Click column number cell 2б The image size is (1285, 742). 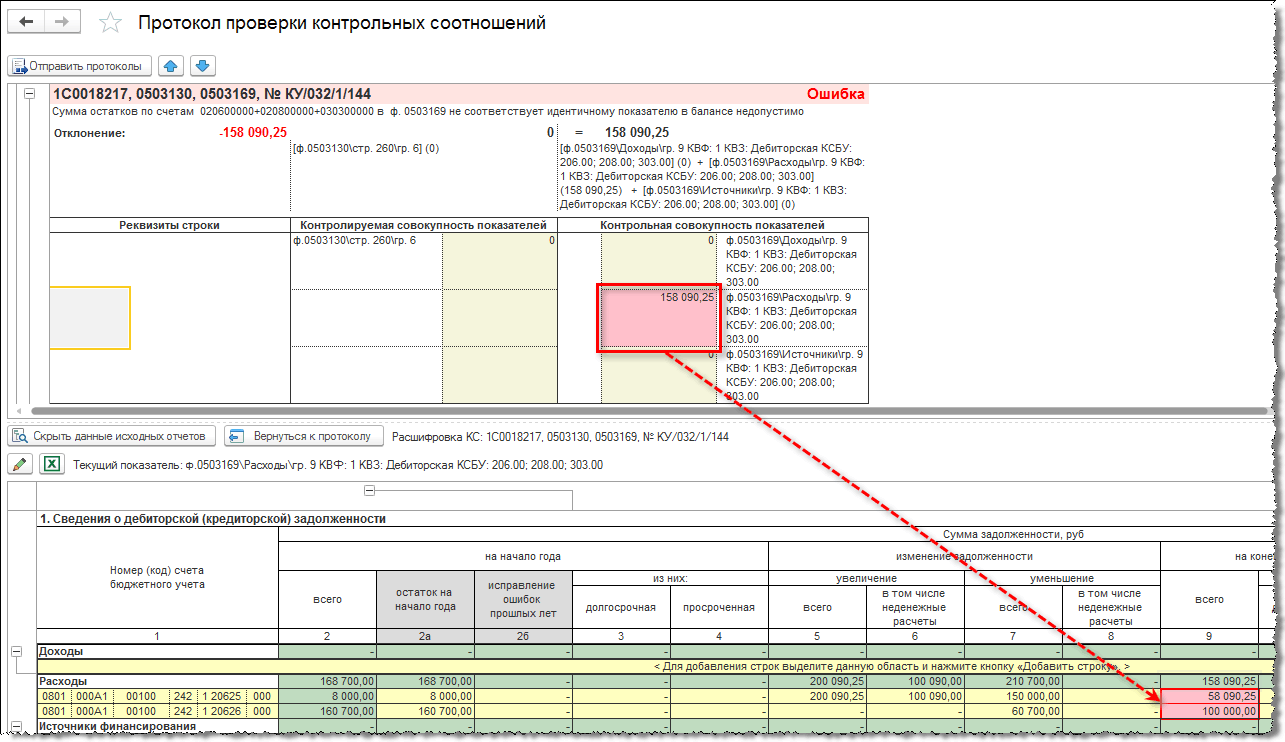tap(523, 635)
